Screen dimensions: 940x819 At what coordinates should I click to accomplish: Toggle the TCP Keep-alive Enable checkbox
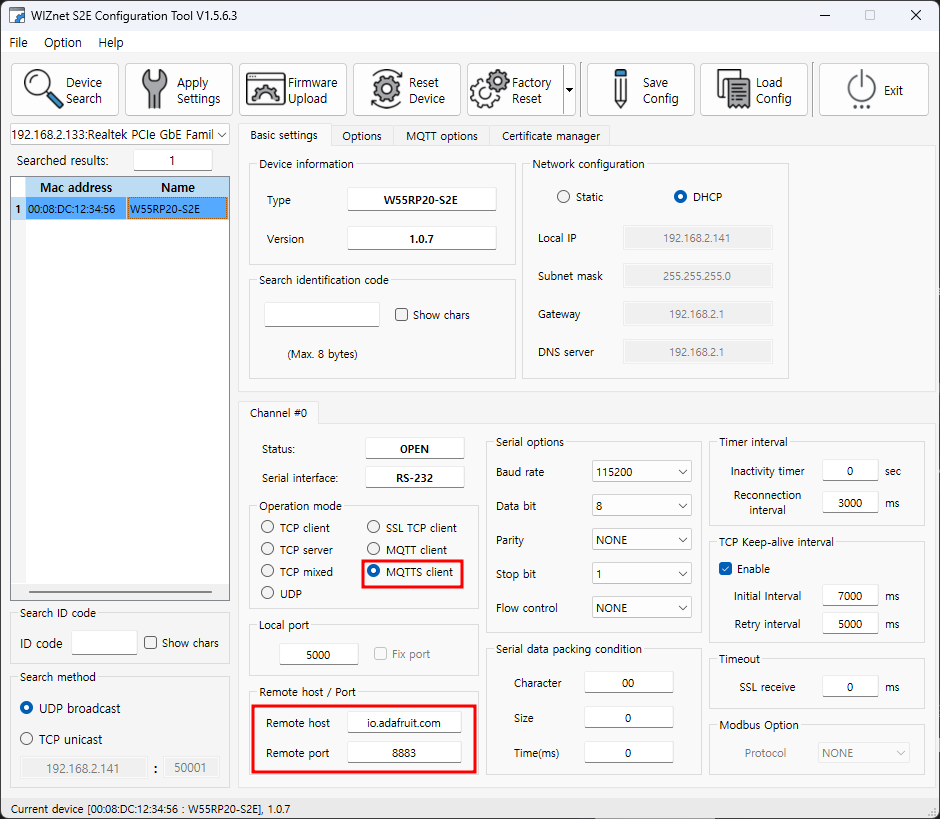click(x=726, y=569)
